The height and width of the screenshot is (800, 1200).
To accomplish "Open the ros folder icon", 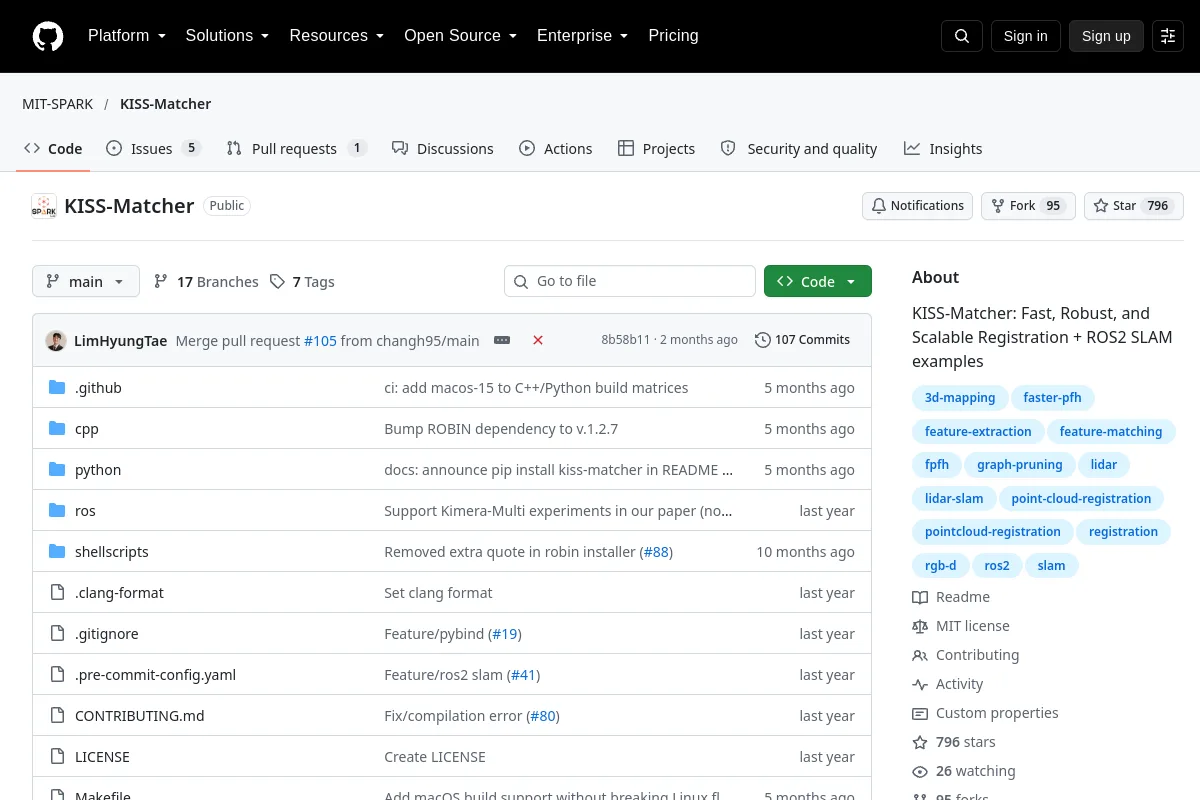I will pyautogui.click(x=57, y=510).
